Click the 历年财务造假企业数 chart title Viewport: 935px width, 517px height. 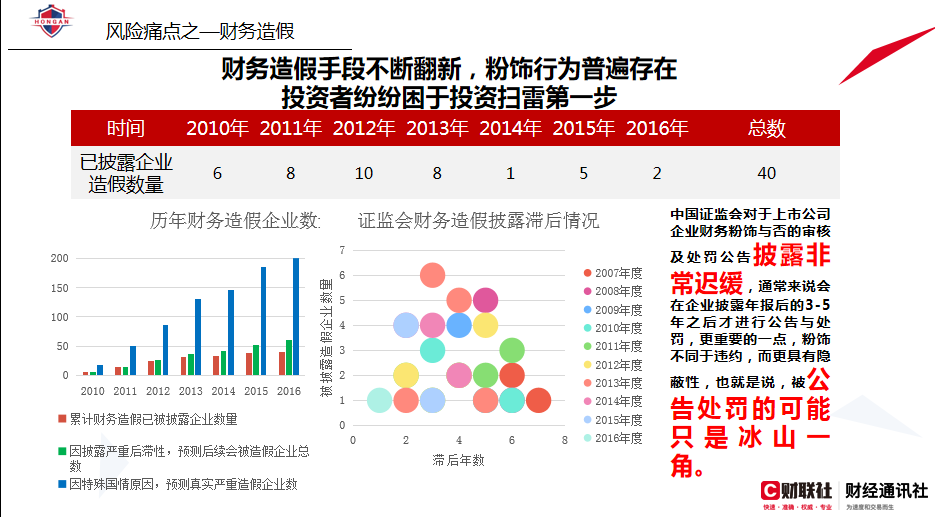coord(235,220)
